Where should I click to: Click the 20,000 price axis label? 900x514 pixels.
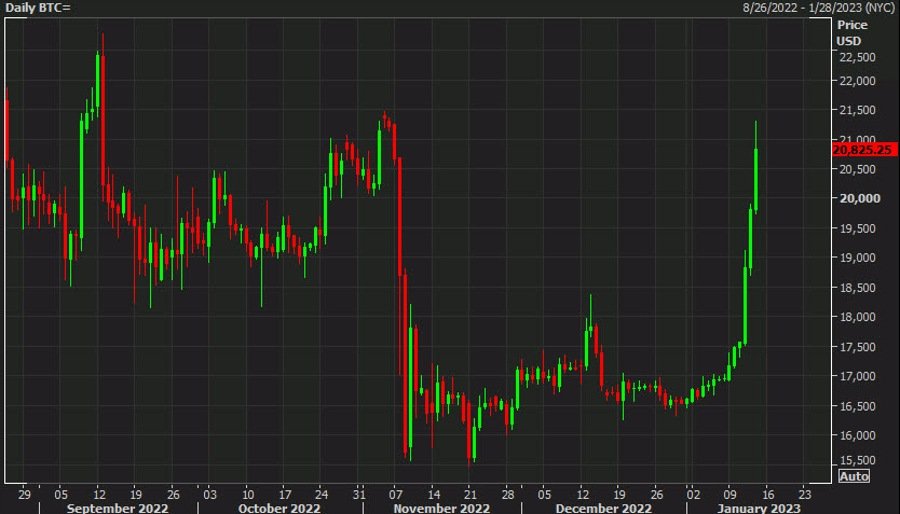pos(857,198)
